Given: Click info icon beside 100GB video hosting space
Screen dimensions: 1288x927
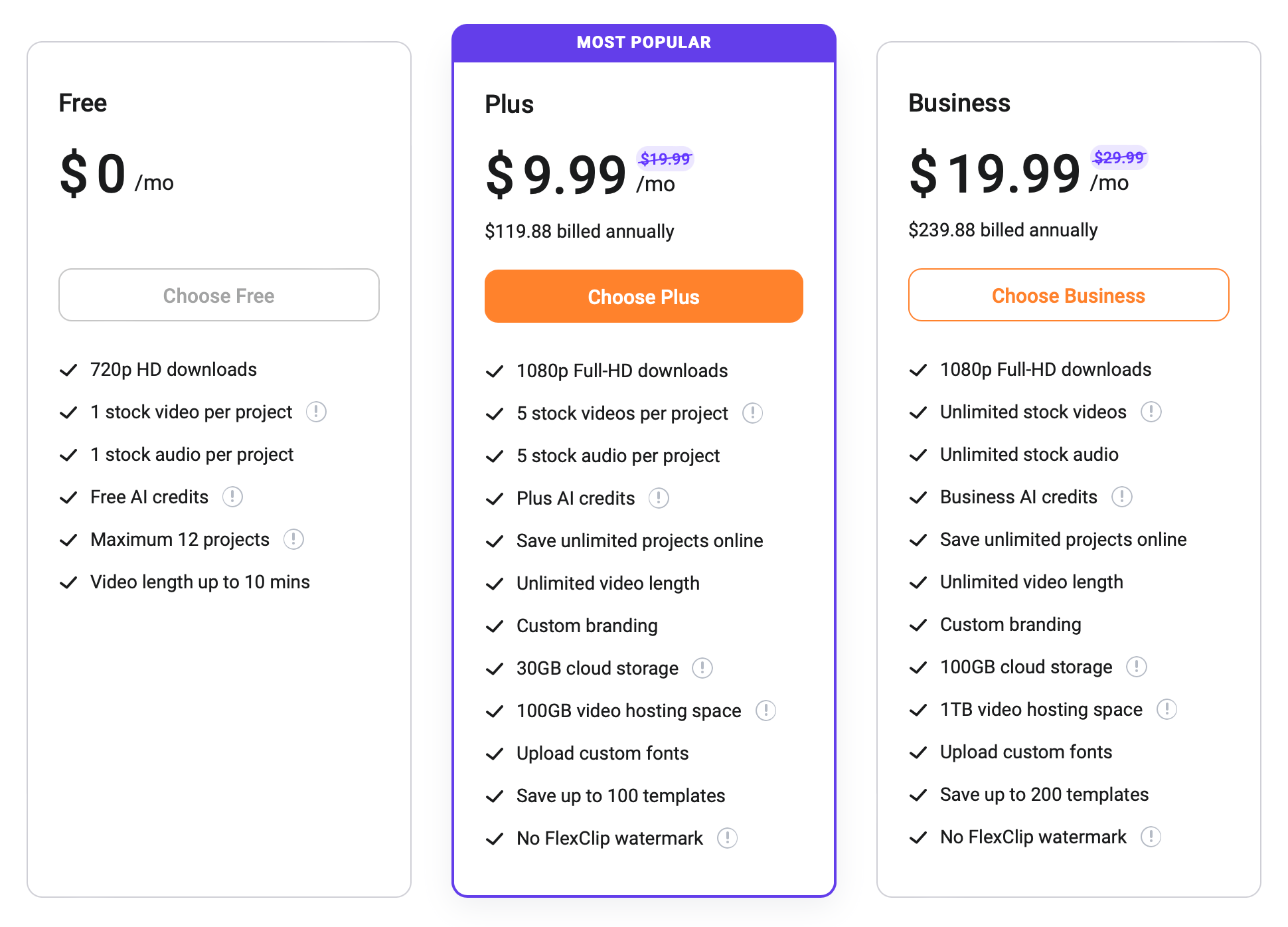Looking at the screenshot, I should point(765,711).
